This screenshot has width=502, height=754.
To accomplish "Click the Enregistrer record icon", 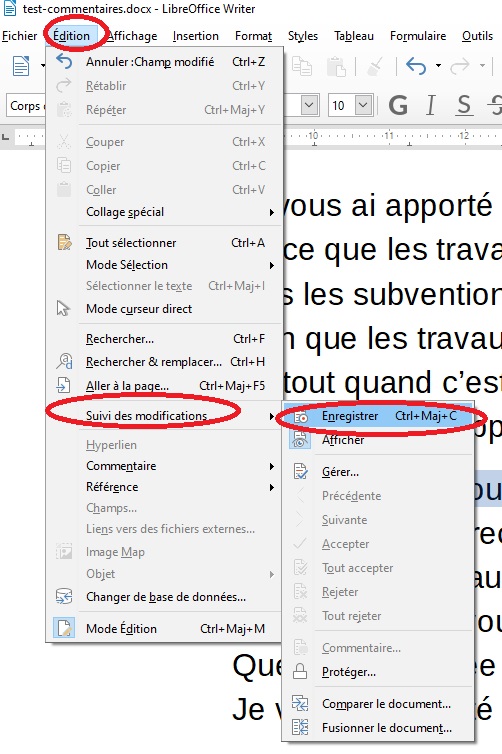I will pos(301,416).
